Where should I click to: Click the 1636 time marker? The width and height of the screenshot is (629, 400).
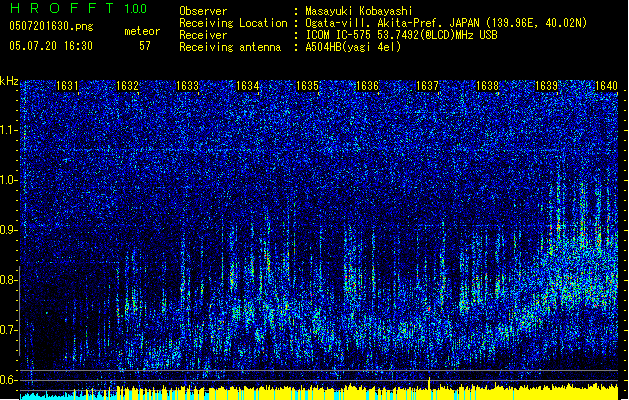(x=367, y=86)
